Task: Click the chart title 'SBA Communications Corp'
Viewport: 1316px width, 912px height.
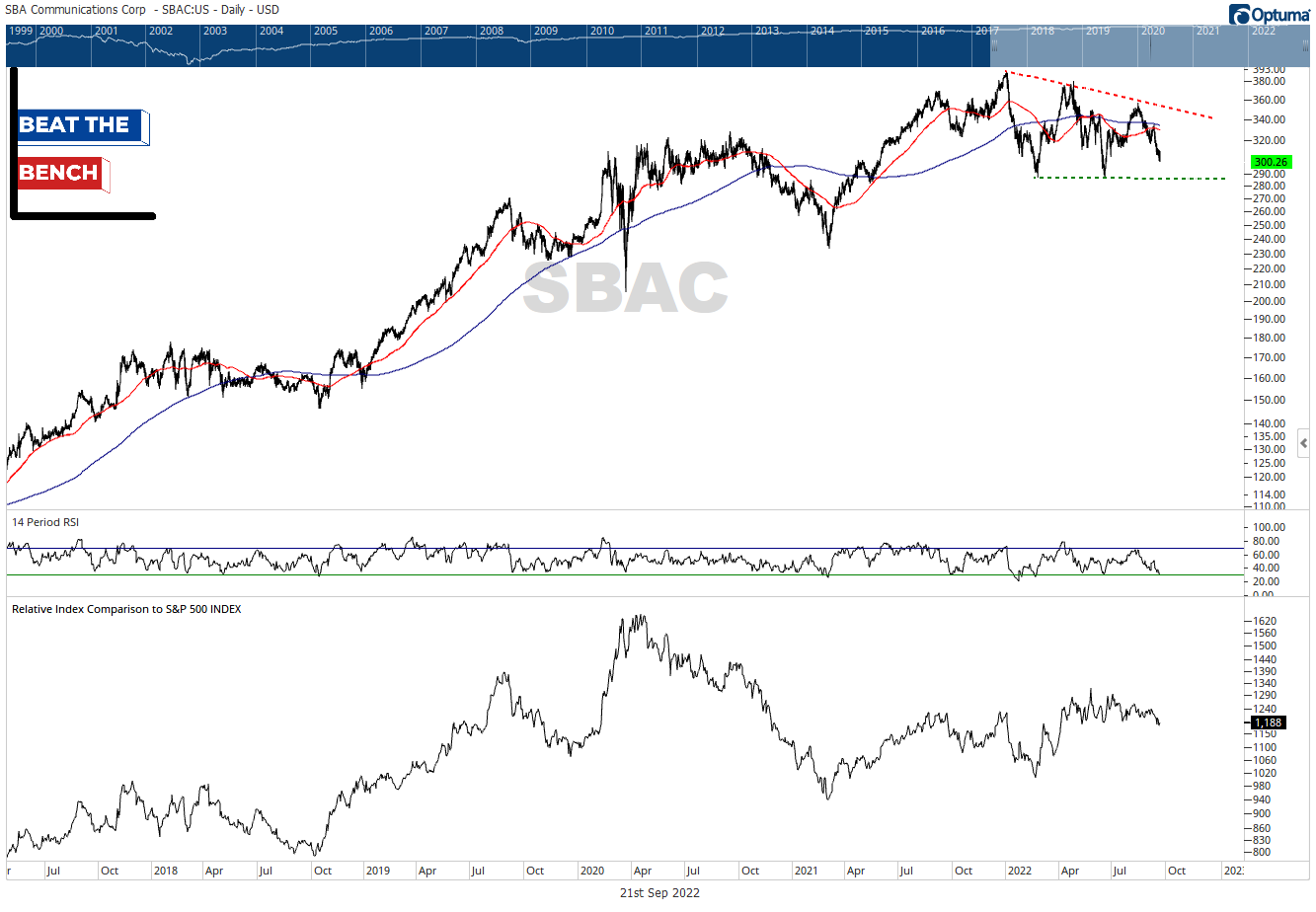Action: tap(75, 10)
